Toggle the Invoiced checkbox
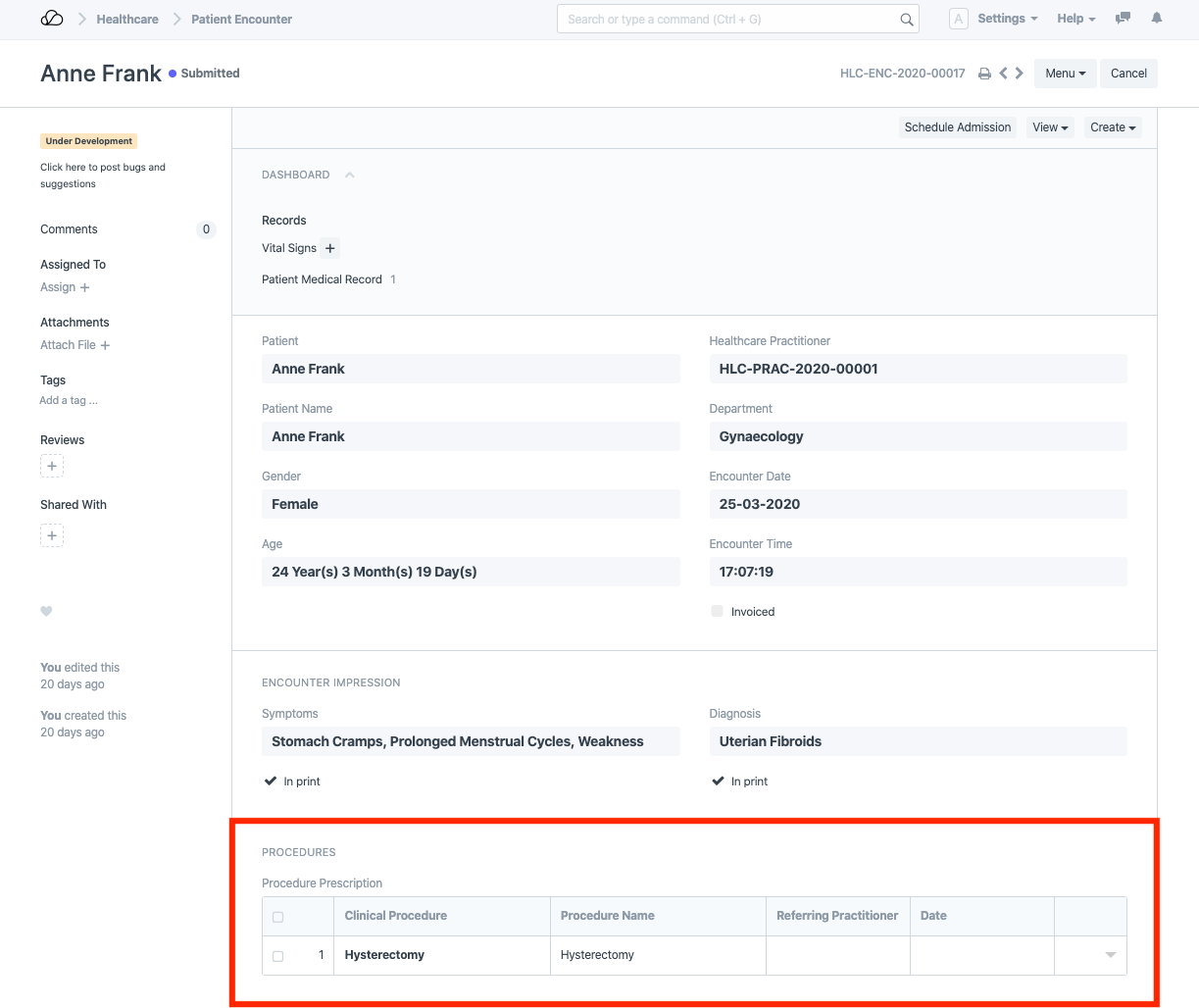The height and width of the screenshot is (1008, 1199). pos(718,612)
